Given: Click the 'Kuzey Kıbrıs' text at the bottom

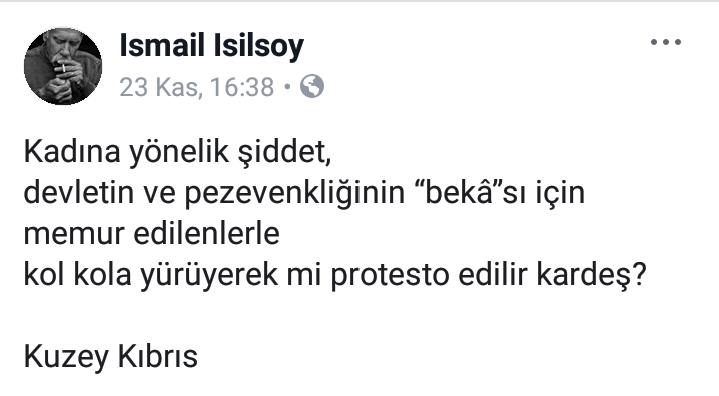Looking at the screenshot, I should [x=111, y=357].
